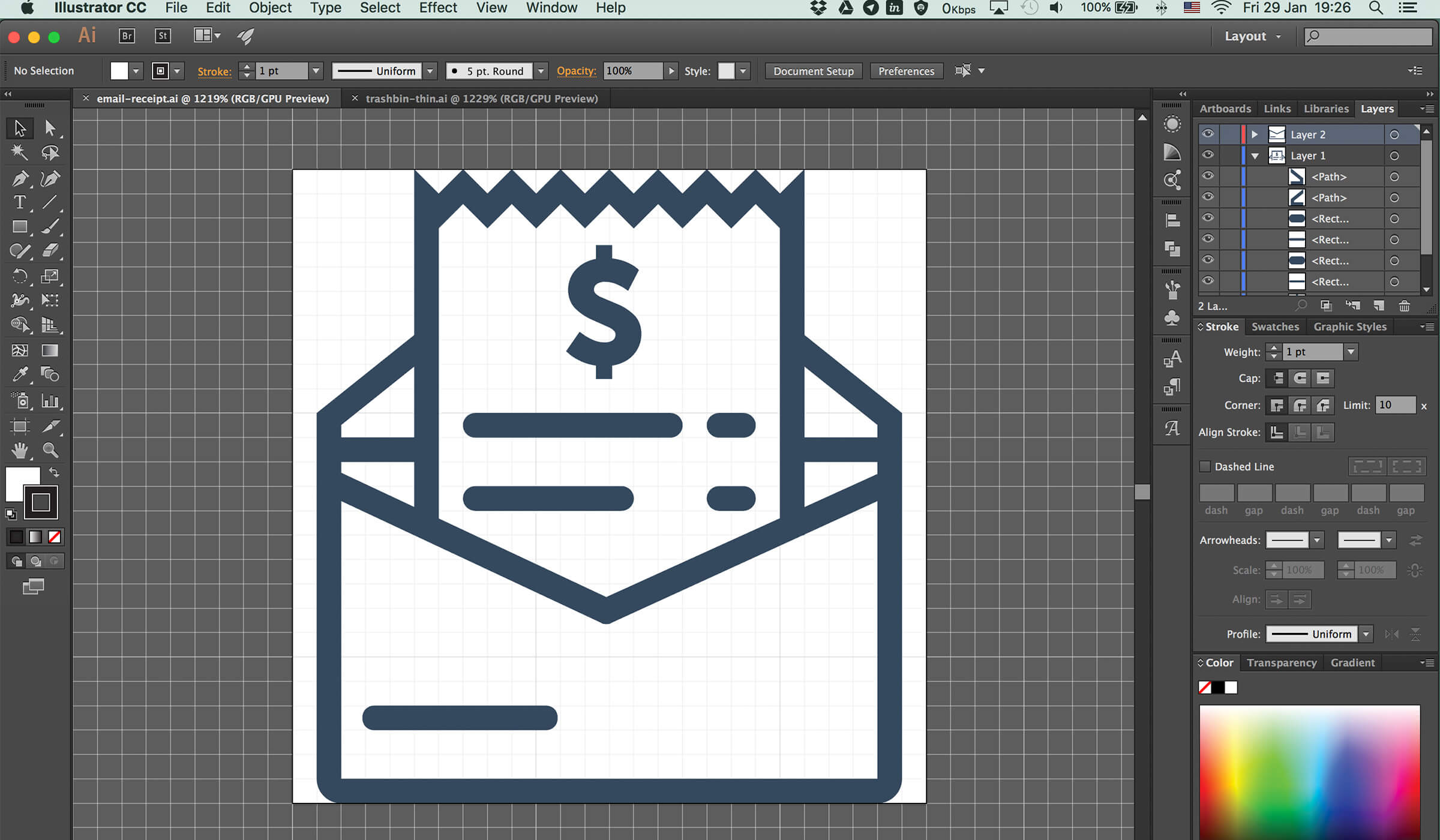The height and width of the screenshot is (840, 1440).
Task: Select the Column Graph tool
Action: click(x=50, y=400)
